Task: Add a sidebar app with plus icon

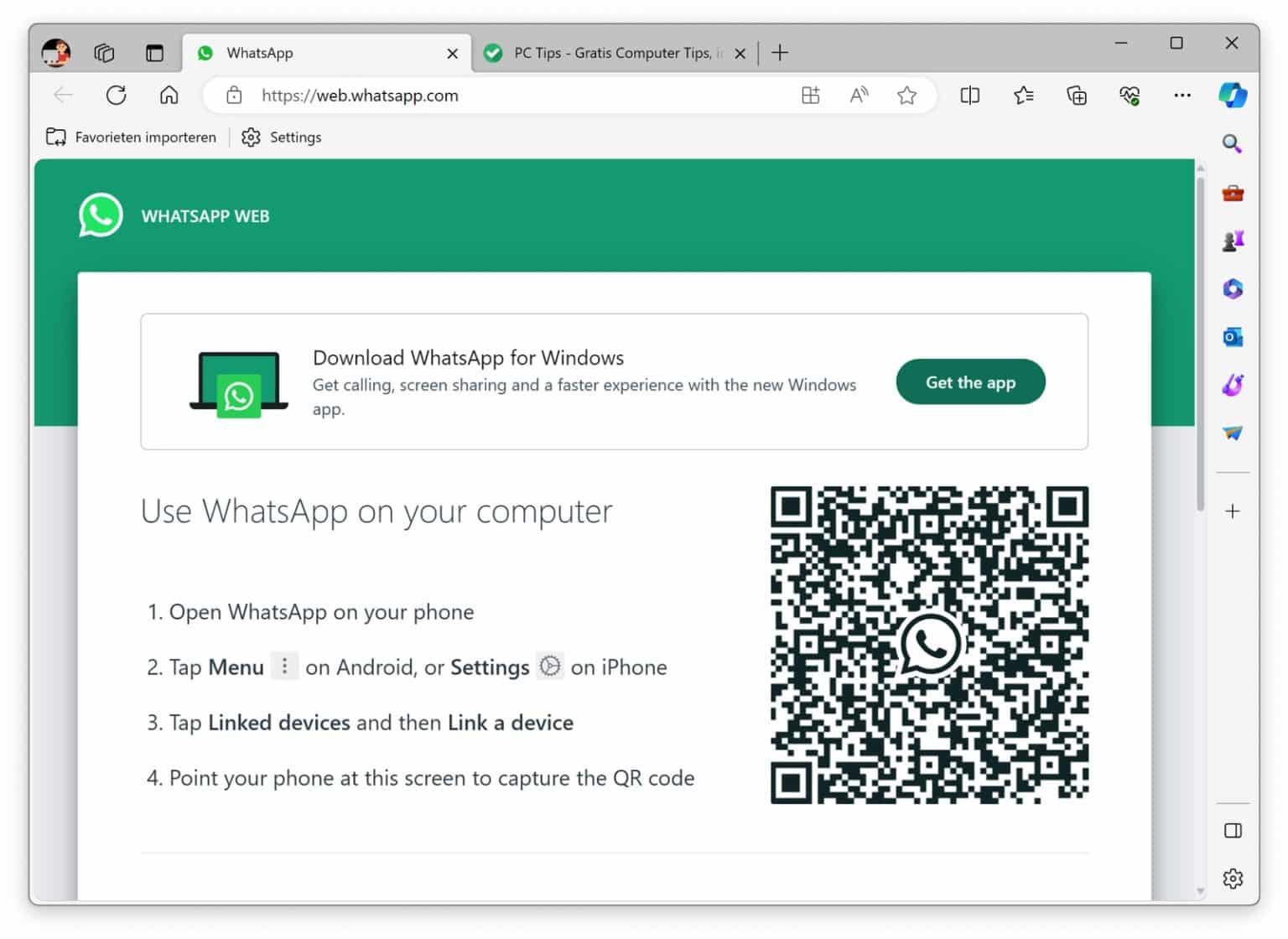Action: (1233, 511)
